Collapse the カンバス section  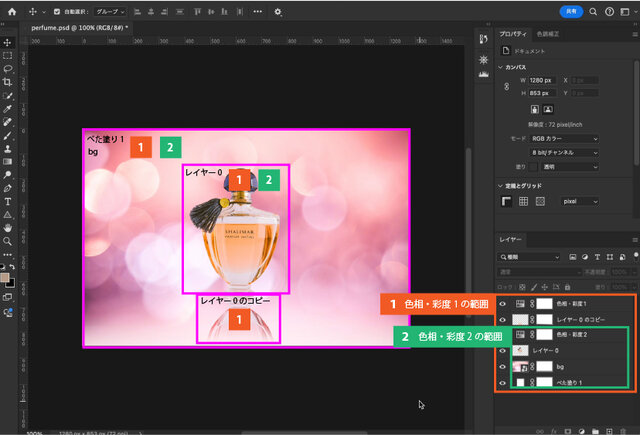pos(502,66)
